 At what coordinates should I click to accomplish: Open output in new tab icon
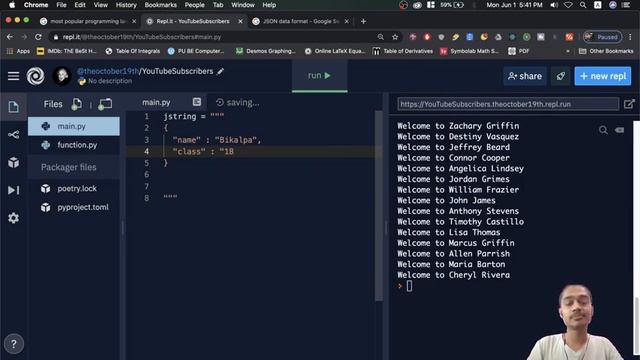coord(629,104)
